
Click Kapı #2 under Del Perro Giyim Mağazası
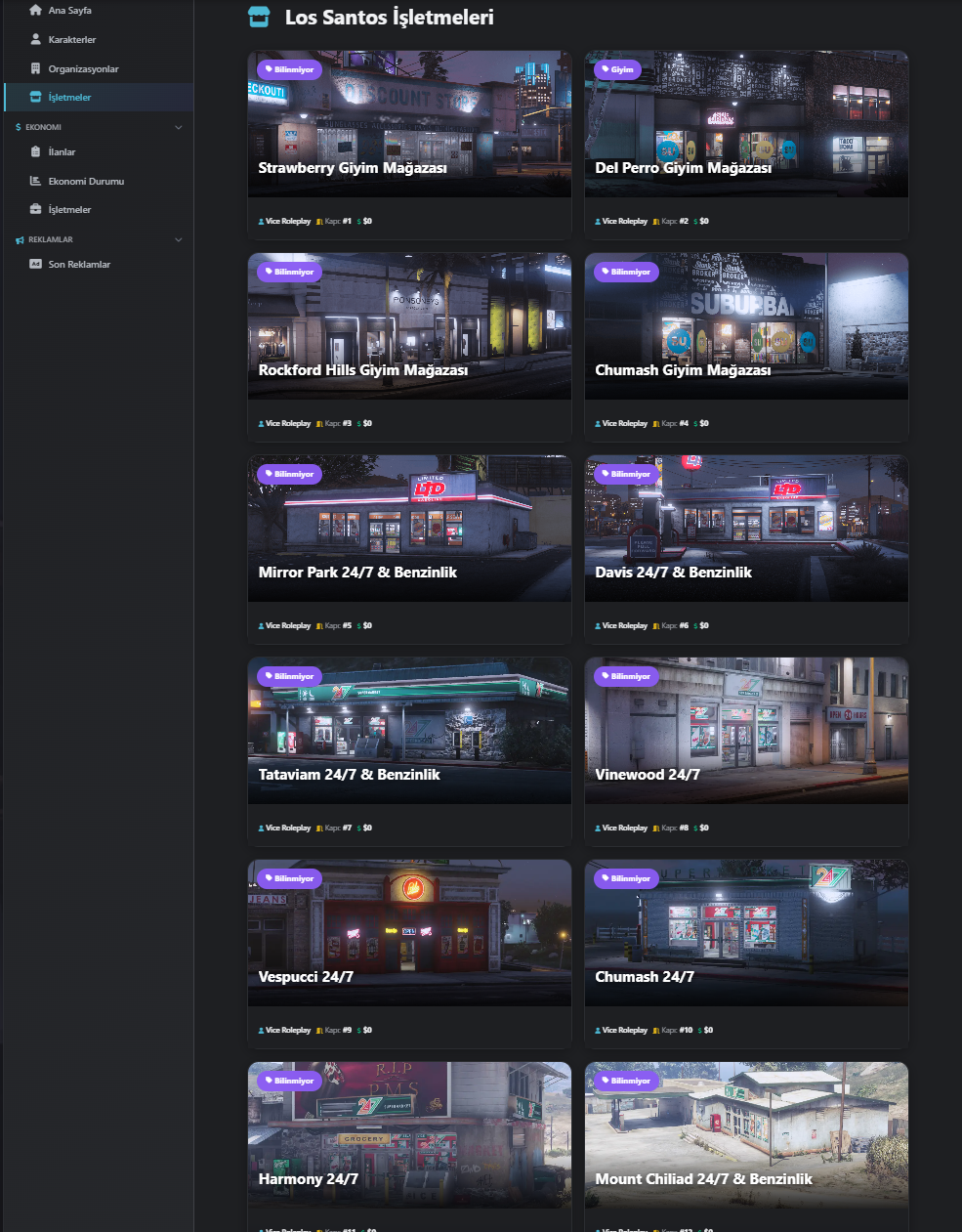[x=675, y=222]
